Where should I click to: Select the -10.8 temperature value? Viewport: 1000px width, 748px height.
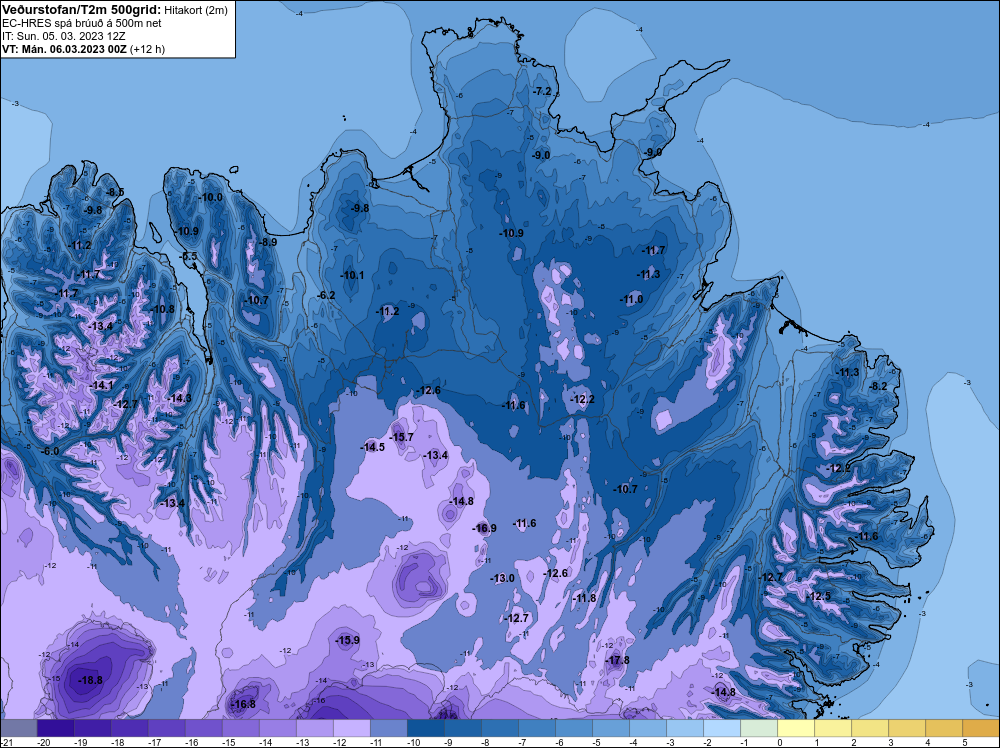(162, 309)
